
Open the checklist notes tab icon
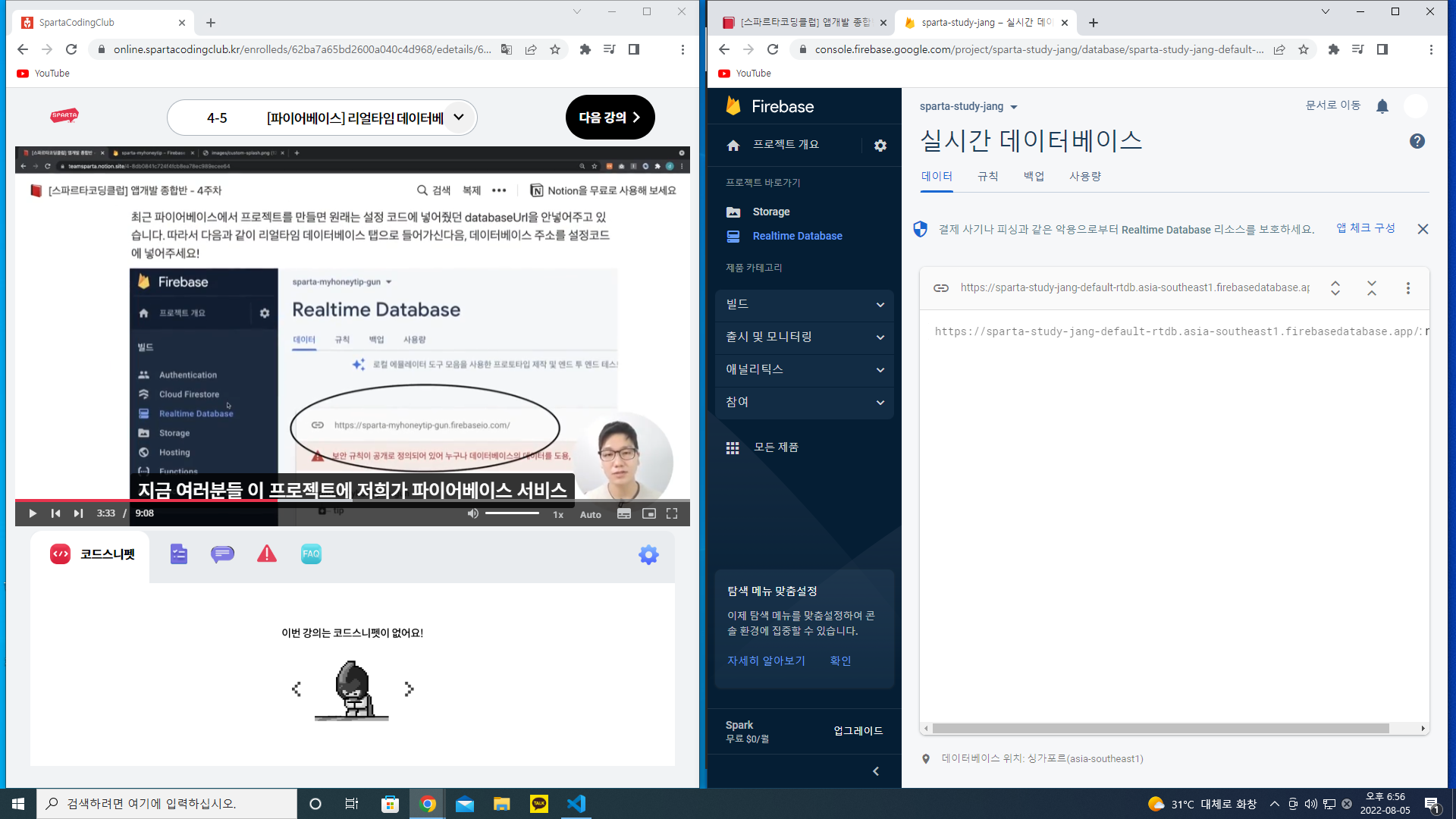click(x=179, y=554)
